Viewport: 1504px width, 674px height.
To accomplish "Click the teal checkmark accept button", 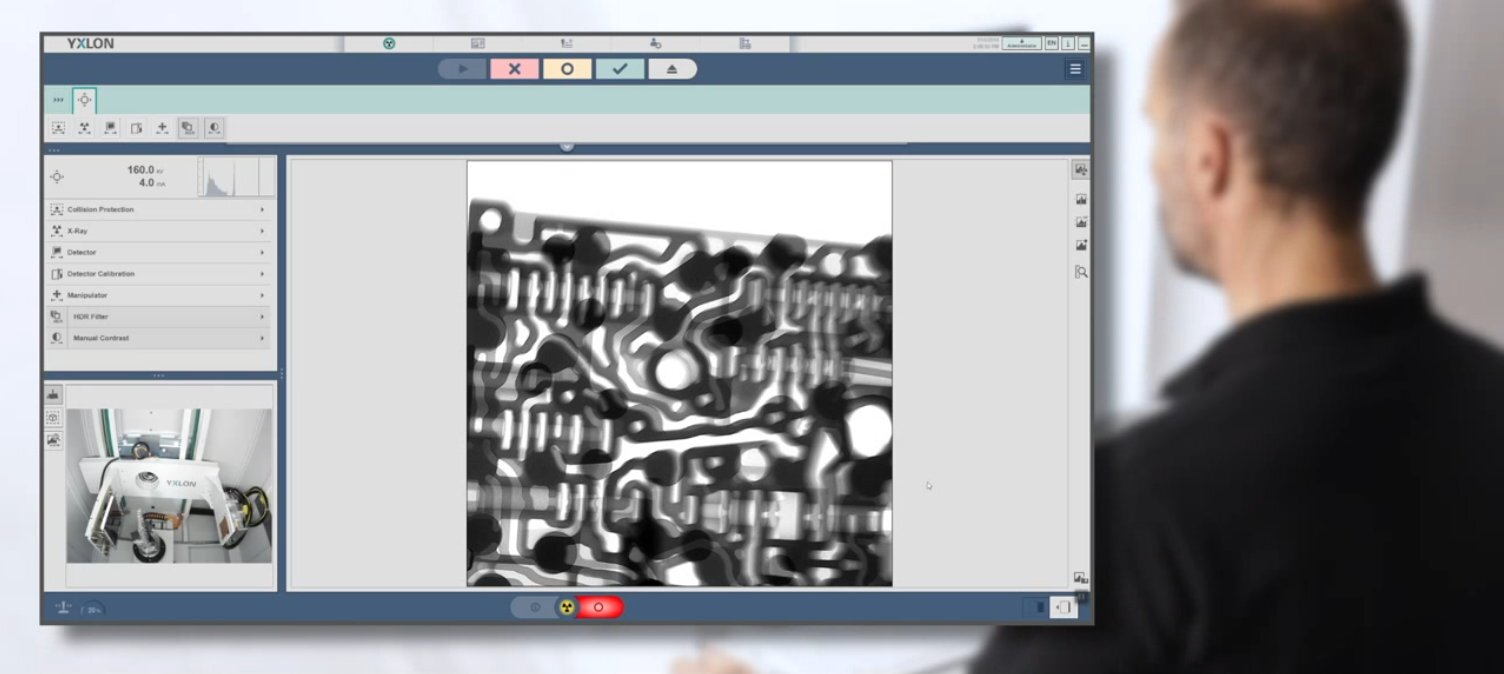I will 620,69.
